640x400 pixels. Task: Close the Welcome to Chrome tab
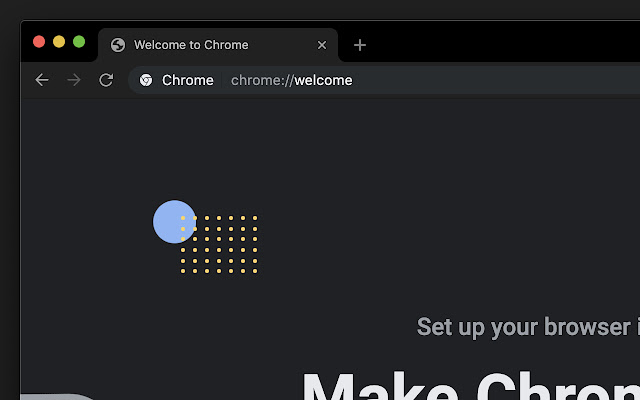(x=322, y=45)
